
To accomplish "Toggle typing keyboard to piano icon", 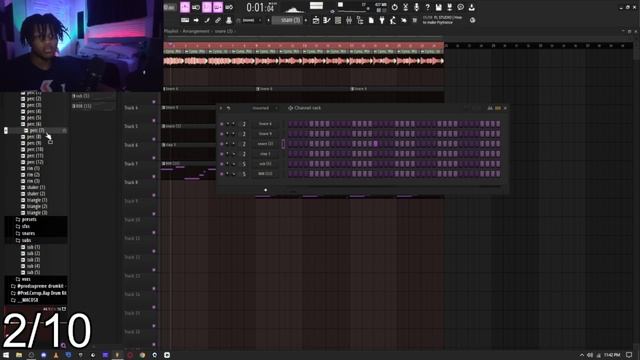I will 185,20.
